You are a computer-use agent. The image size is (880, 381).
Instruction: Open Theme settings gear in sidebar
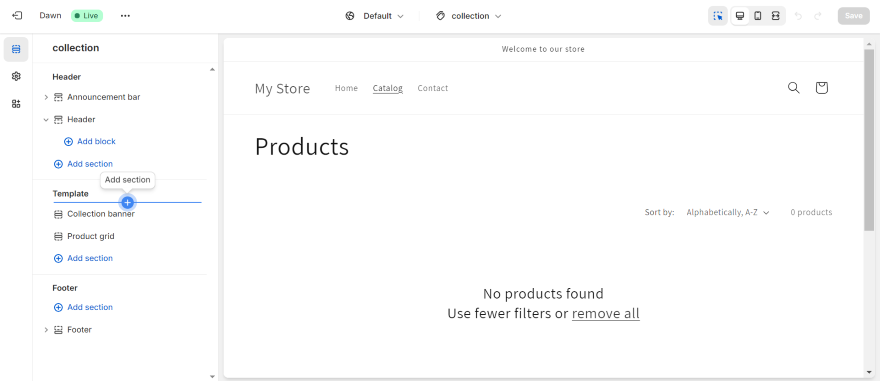tap(16, 76)
